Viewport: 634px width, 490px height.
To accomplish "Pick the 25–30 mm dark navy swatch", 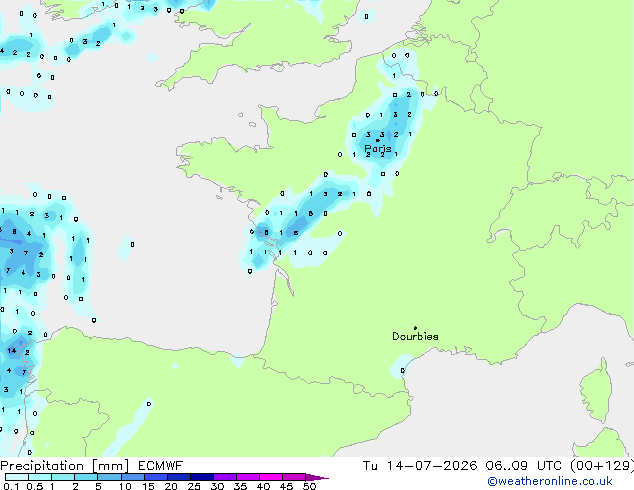I will [x=201, y=477].
